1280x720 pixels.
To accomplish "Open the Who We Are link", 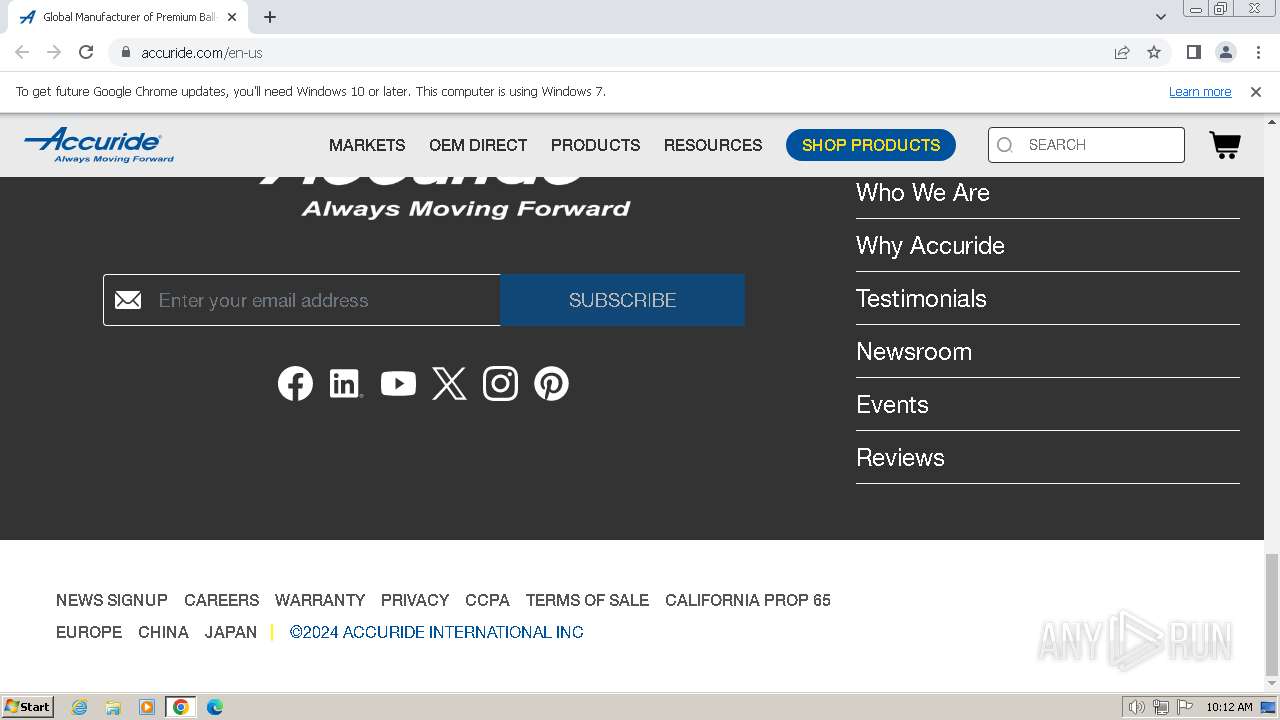I will coord(923,192).
